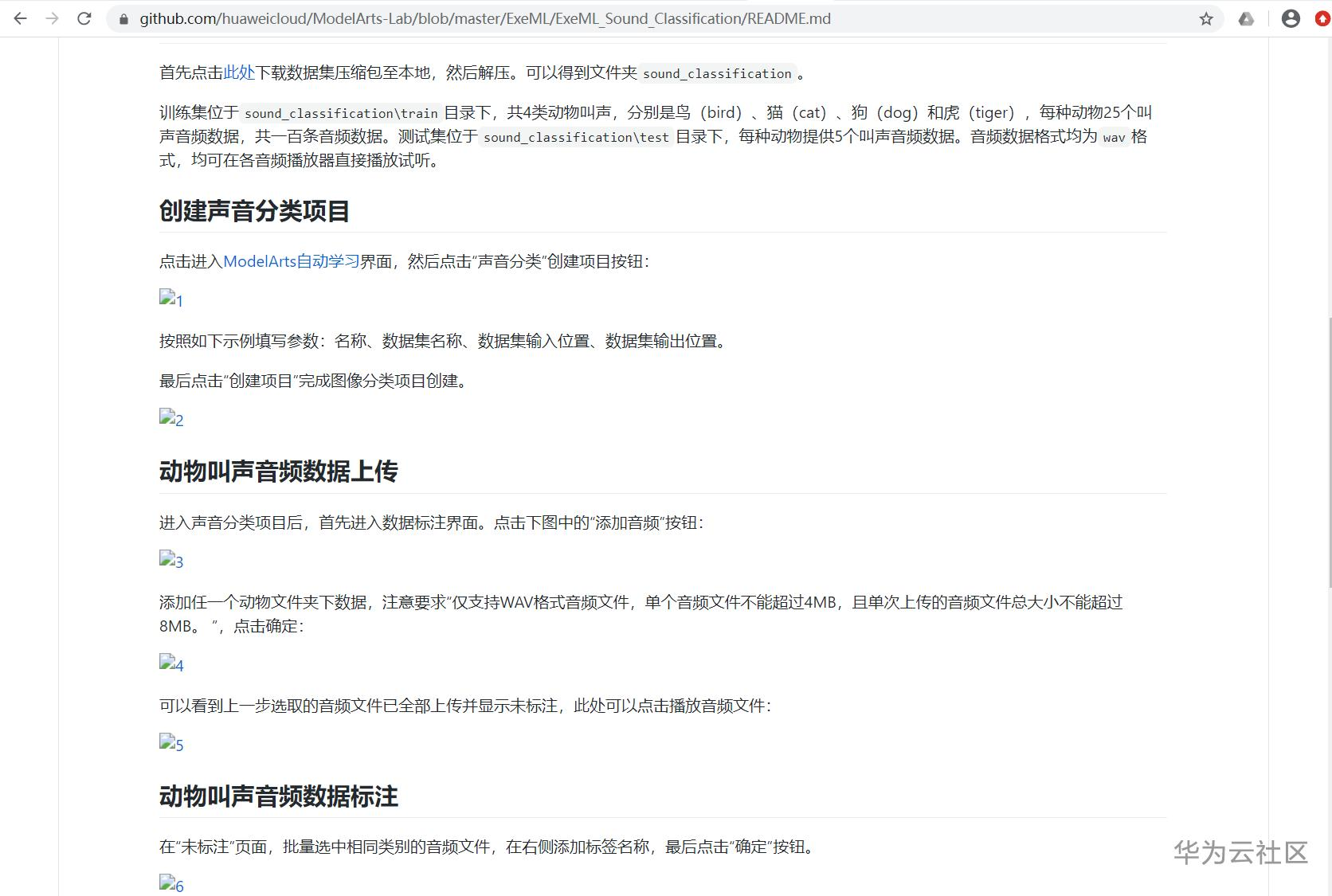1332x896 pixels.
Task: Open broken image link labeled 3
Action: click(x=171, y=561)
